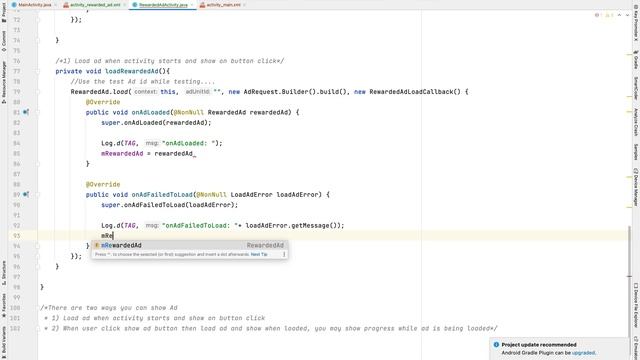Open the Gradle tool window
Viewport: 640px width, 360px height.
tap(636, 60)
